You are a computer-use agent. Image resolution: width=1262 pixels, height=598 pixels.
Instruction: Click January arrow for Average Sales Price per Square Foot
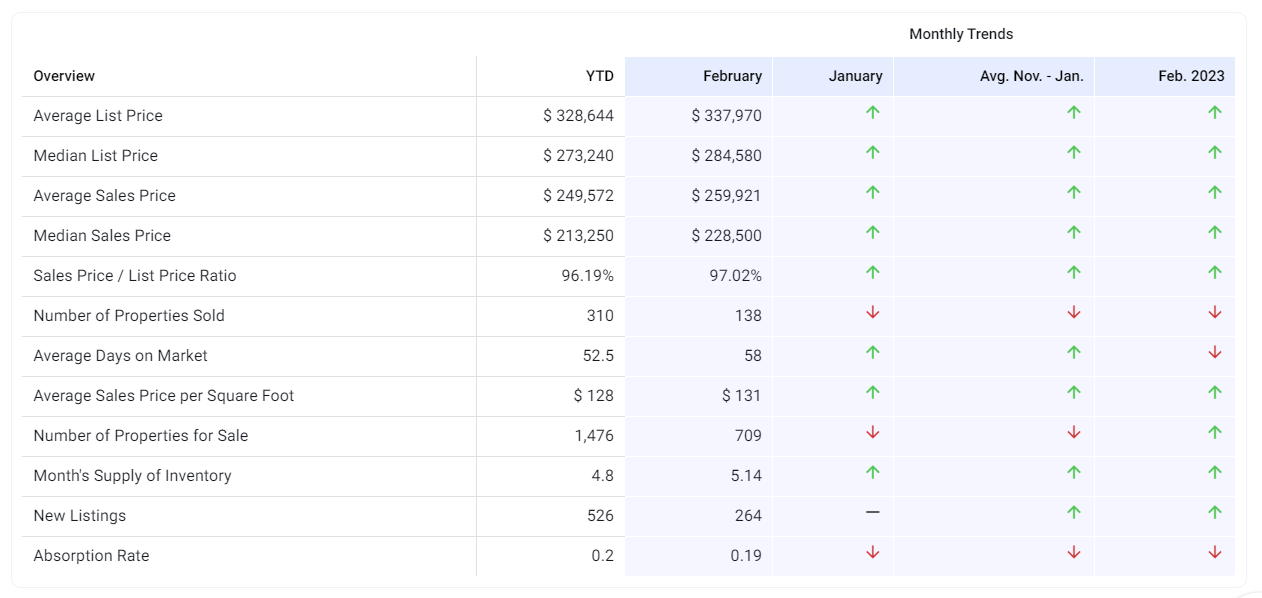coord(872,393)
